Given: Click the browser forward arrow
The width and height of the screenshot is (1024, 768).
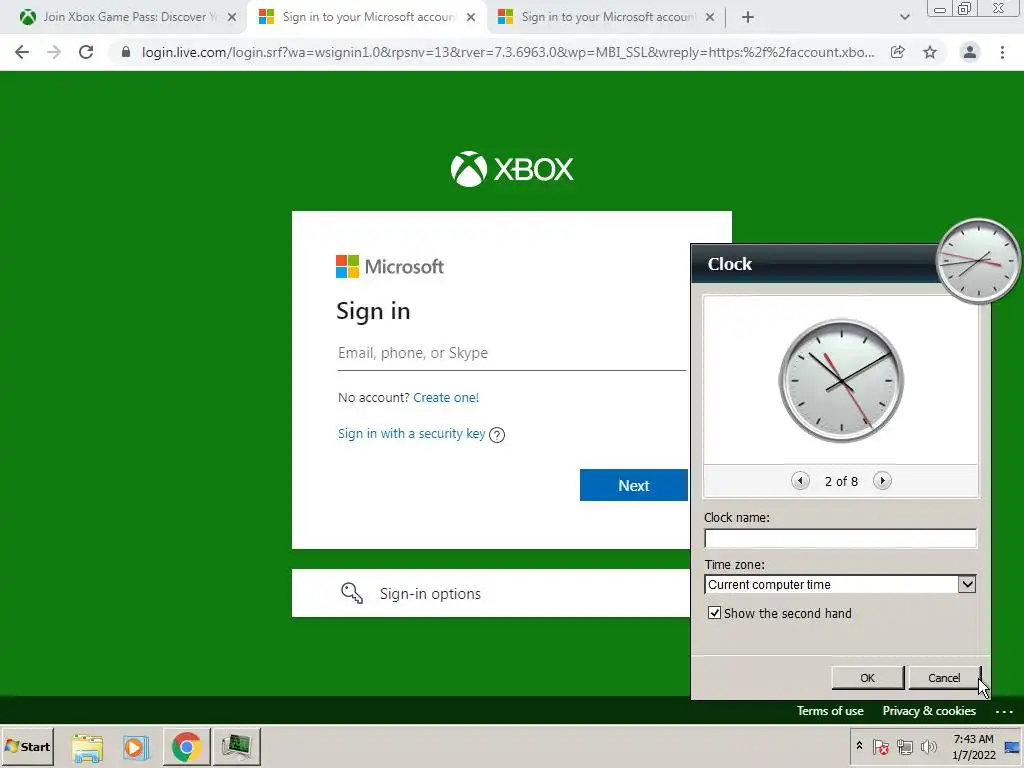Looking at the screenshot, I should (54, 52).
